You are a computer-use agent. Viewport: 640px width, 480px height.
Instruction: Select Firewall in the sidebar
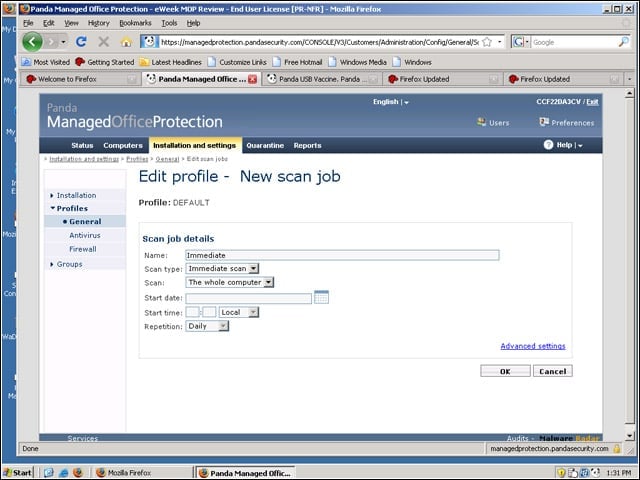click(x=83, y=249)
